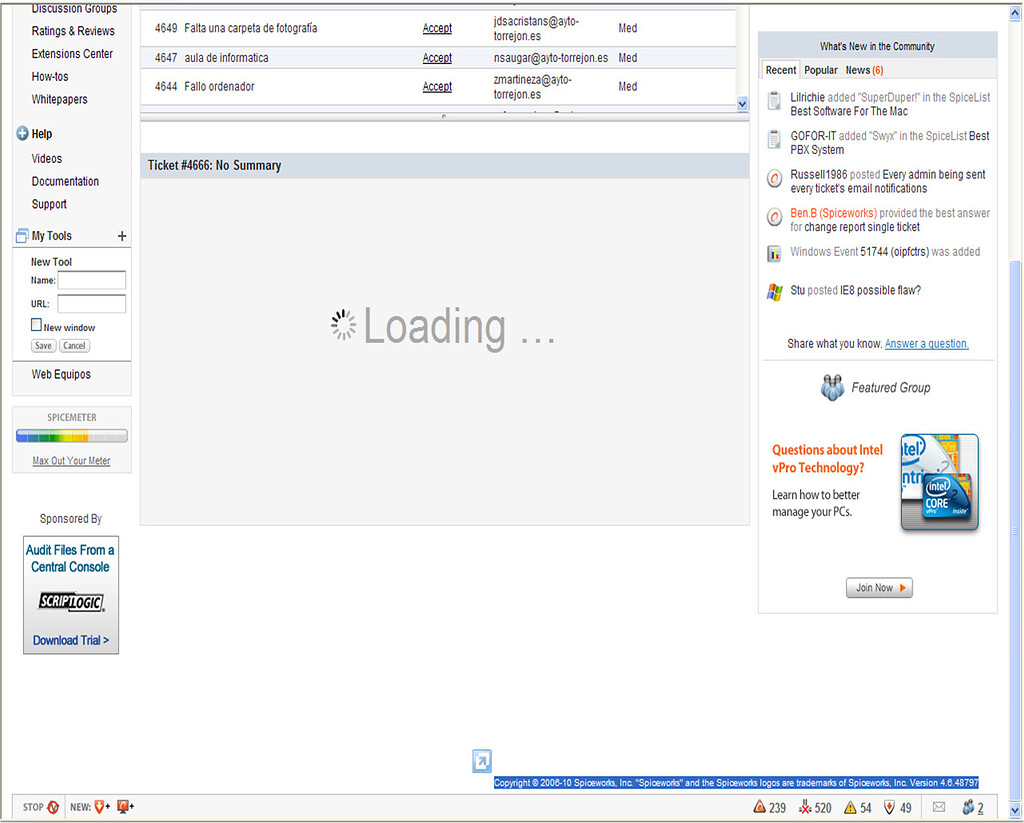Click the Spicemeter progress bar
The image size is (1024, 823).
(x=71, y=435)
